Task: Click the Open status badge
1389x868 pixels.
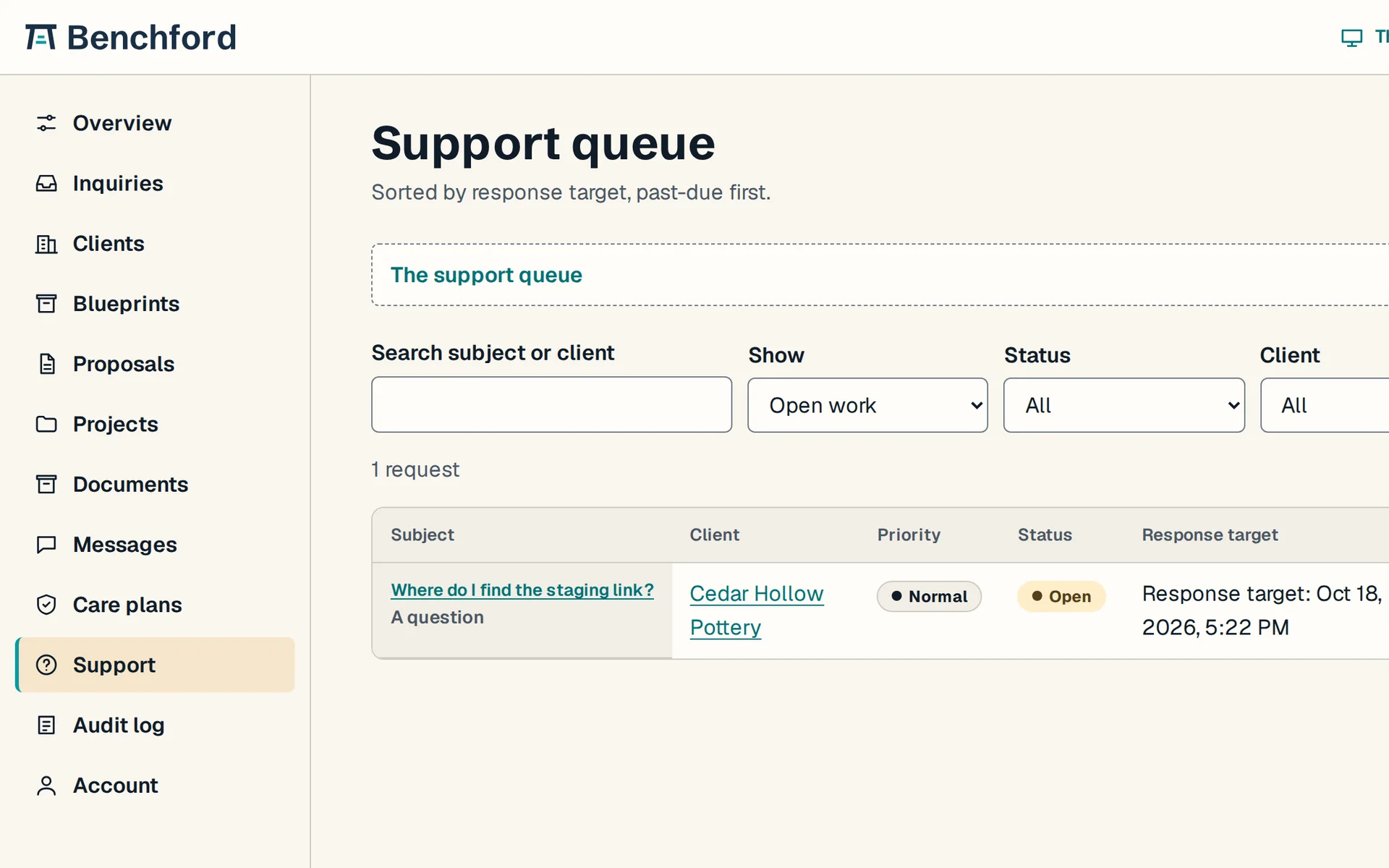Action: point(1061,597)
